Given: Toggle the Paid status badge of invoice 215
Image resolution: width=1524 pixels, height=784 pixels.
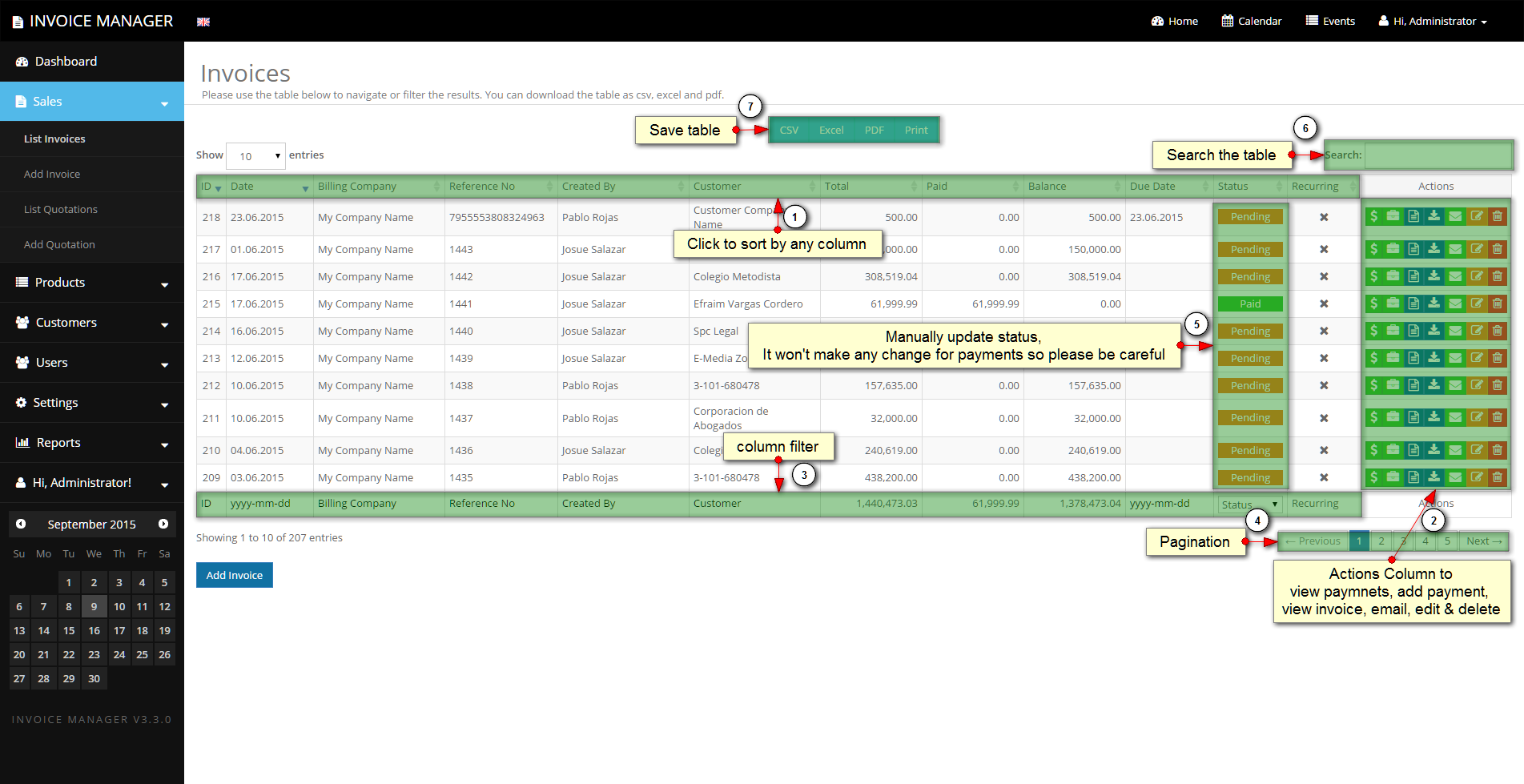Looking at the screenshot, I should pos(1250,304).
